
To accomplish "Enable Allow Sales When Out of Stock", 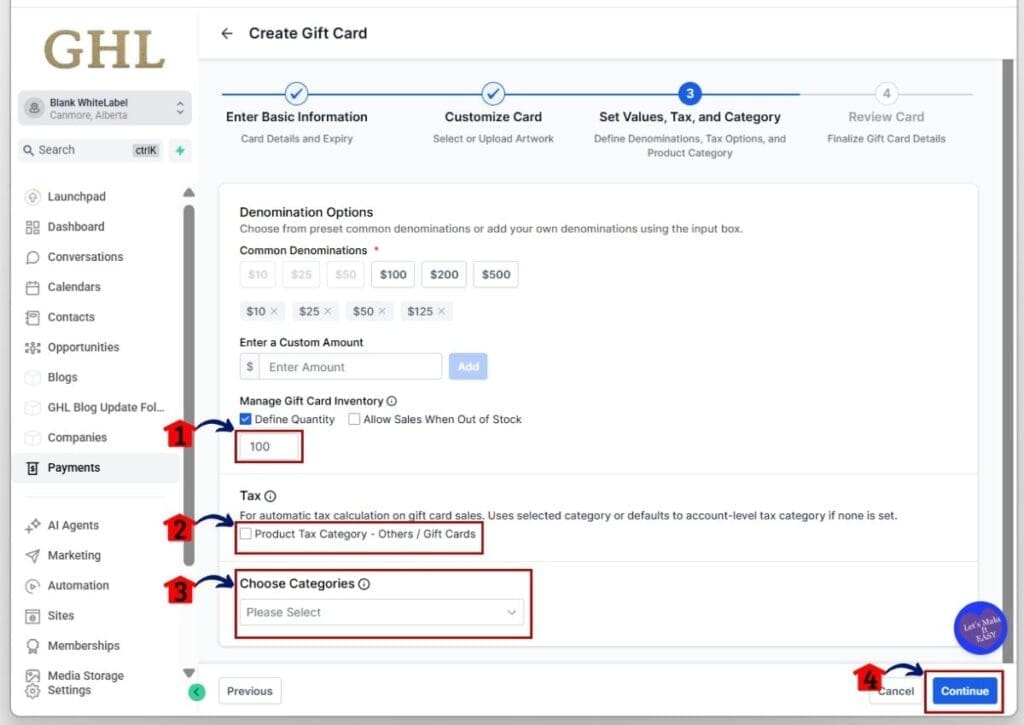I will coord(354,419).
